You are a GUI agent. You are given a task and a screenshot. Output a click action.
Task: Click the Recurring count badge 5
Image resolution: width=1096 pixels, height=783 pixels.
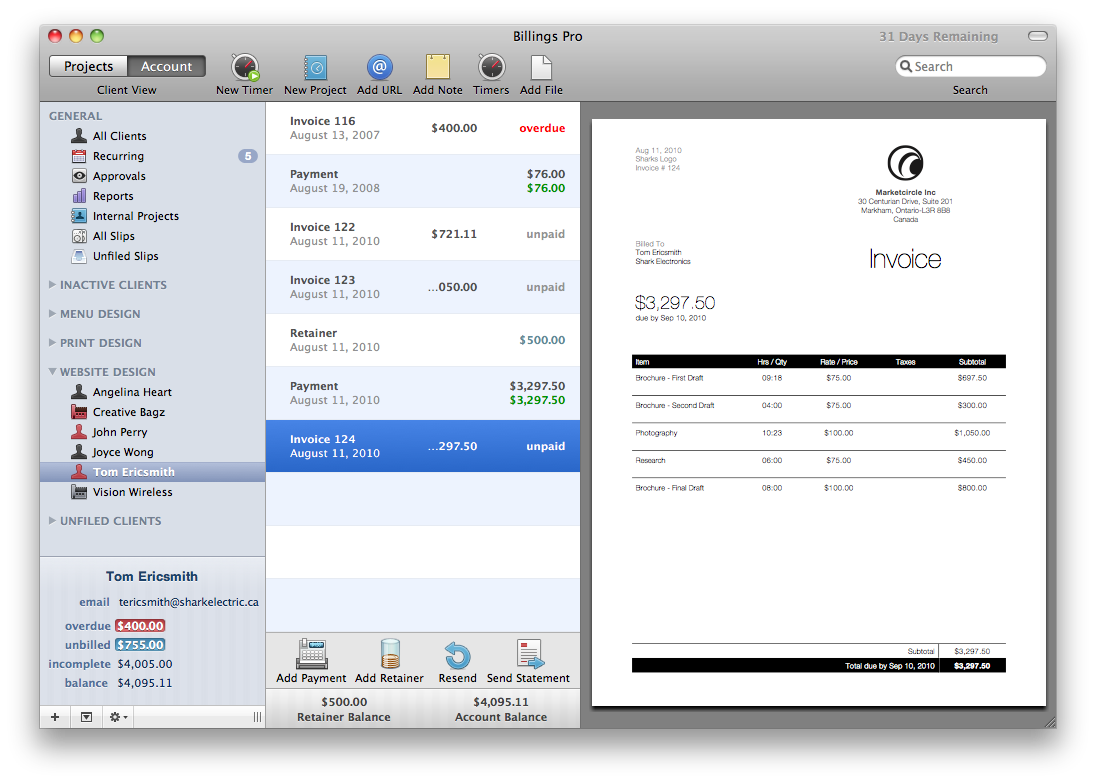pos(247,156)
